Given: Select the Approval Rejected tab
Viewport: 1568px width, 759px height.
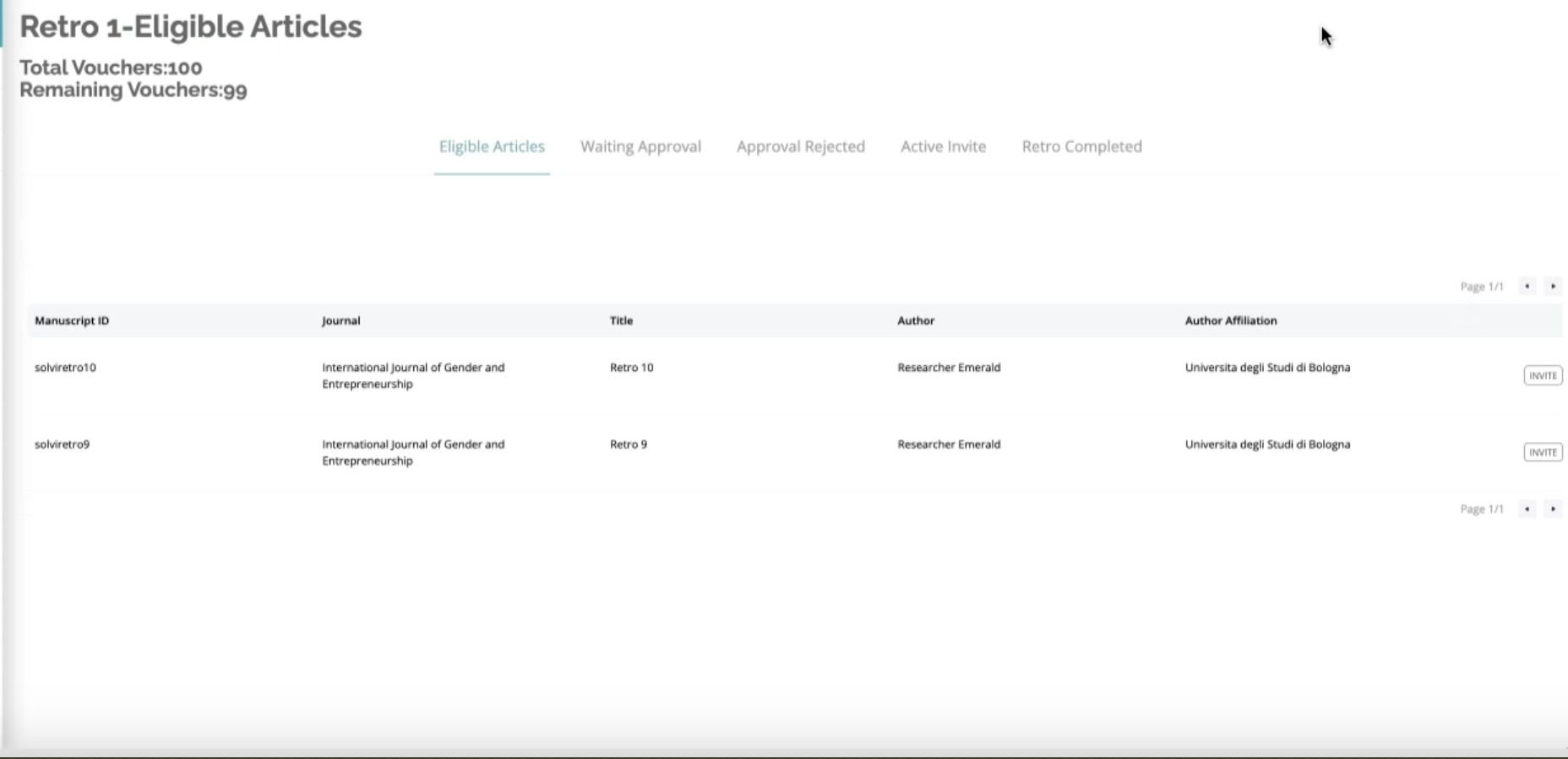Looking at the screenshot, I should pos(800,146).
